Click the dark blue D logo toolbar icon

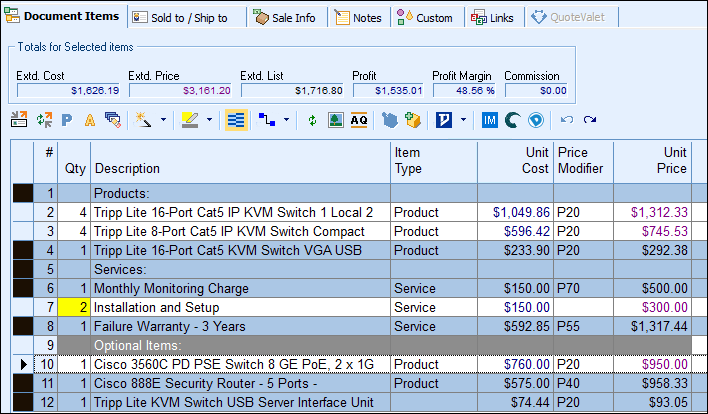444,120
